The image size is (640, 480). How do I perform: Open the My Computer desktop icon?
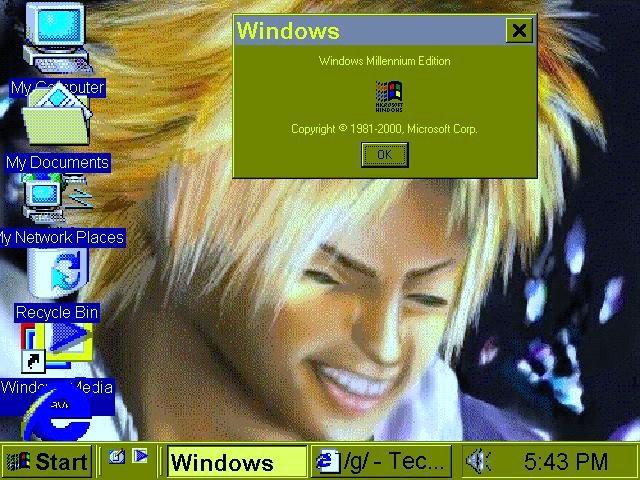[x=57, y=38]
